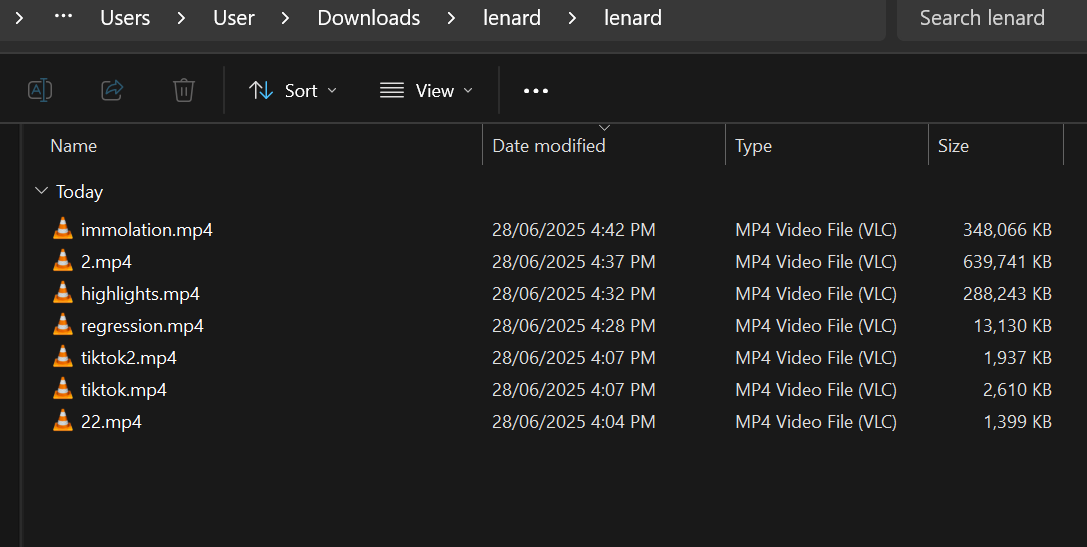
Task: Select 2.mp4 file name
Action: 106,261
